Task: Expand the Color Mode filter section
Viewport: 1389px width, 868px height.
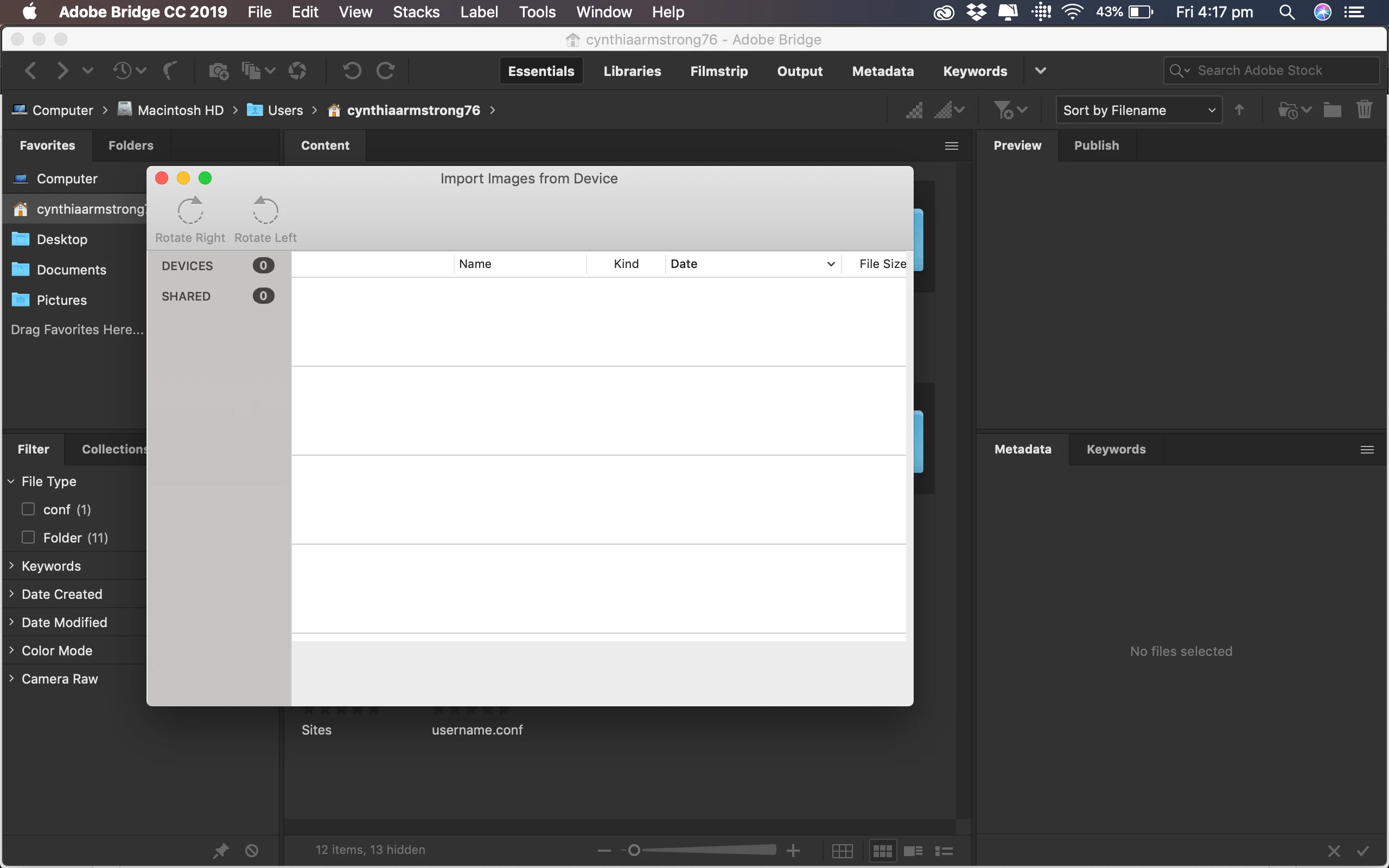Action: 11,650
